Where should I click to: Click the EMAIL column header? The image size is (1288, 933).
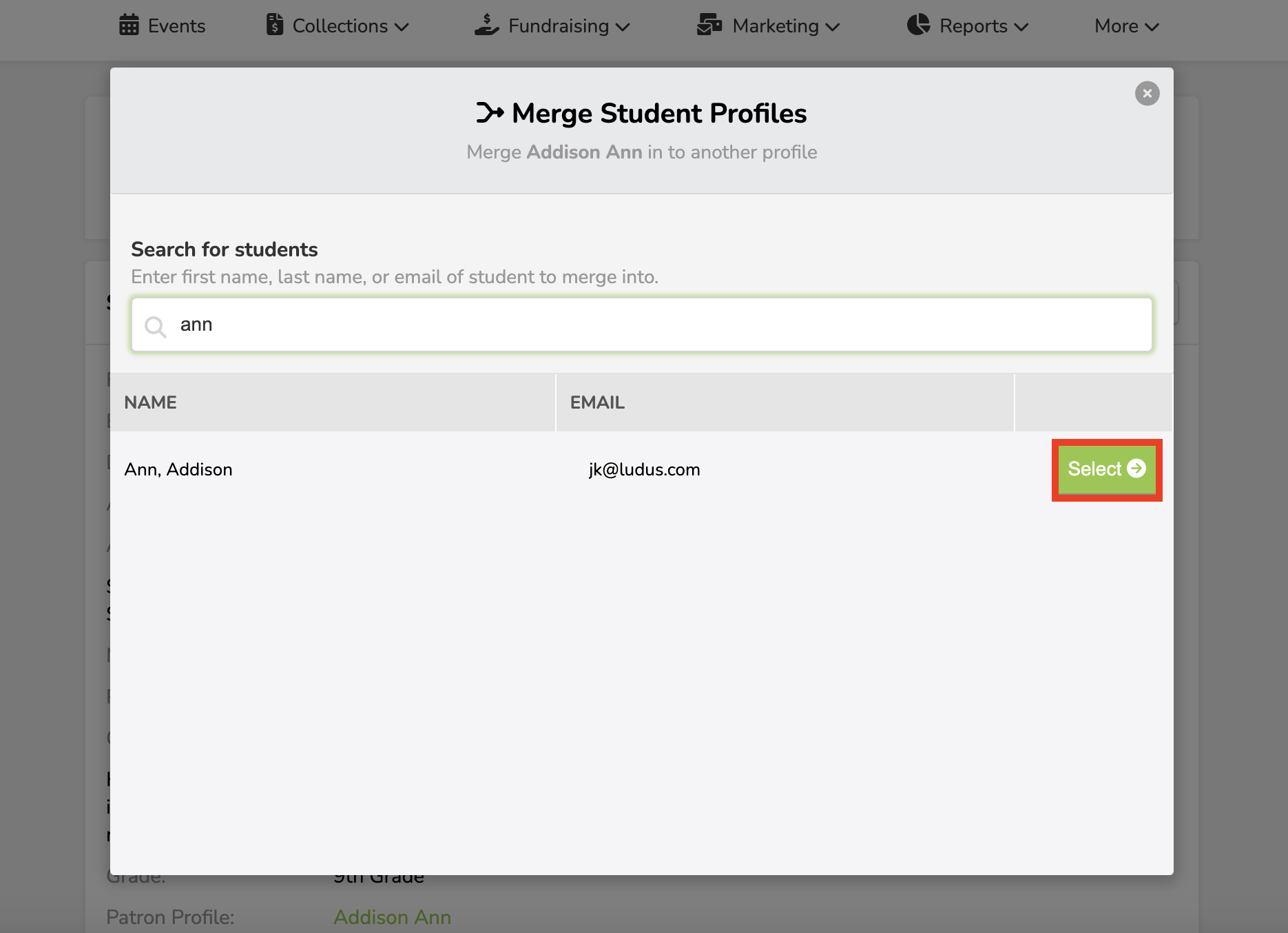(597, 402)
